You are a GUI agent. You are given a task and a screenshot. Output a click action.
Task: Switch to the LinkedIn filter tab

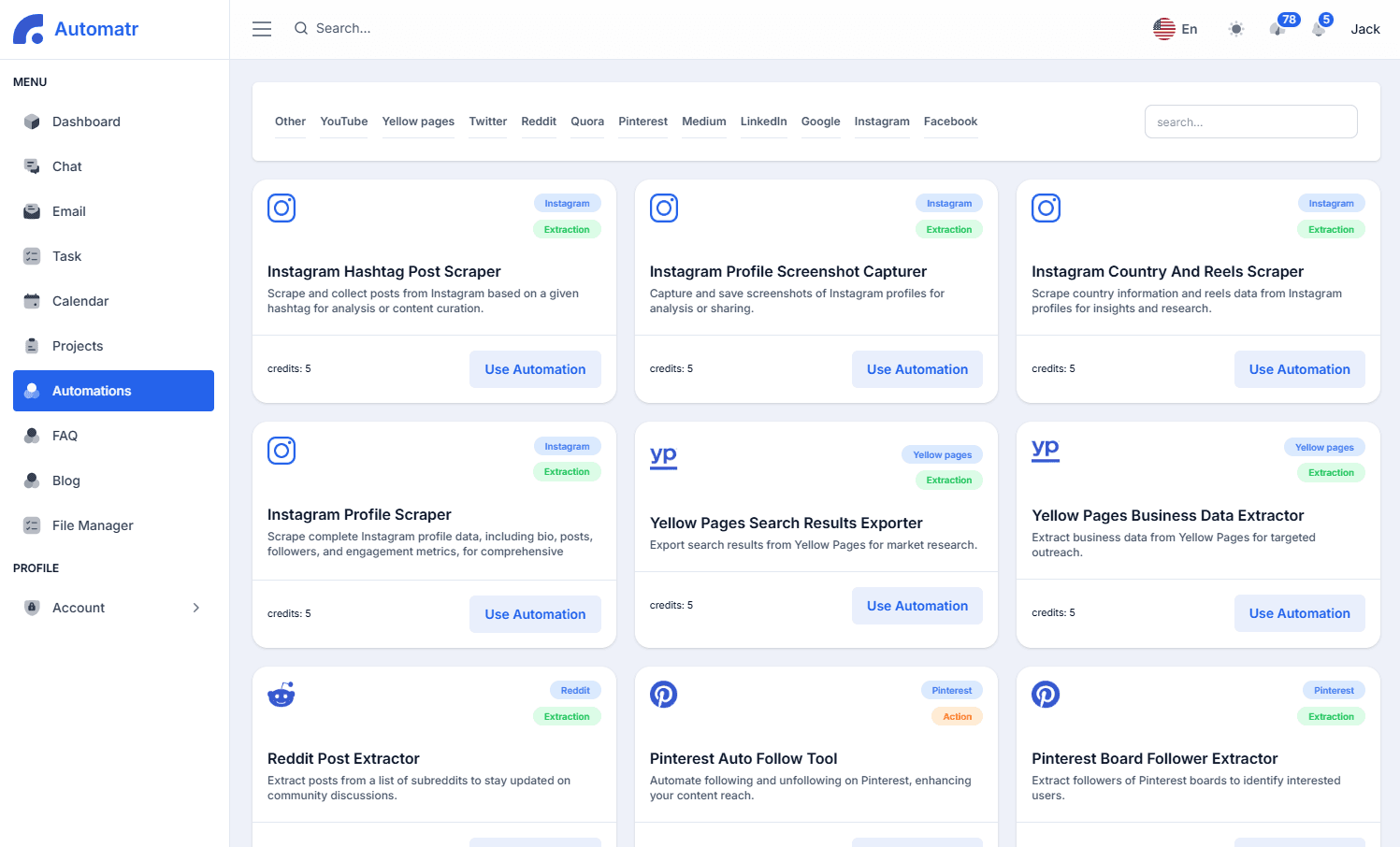763,122
